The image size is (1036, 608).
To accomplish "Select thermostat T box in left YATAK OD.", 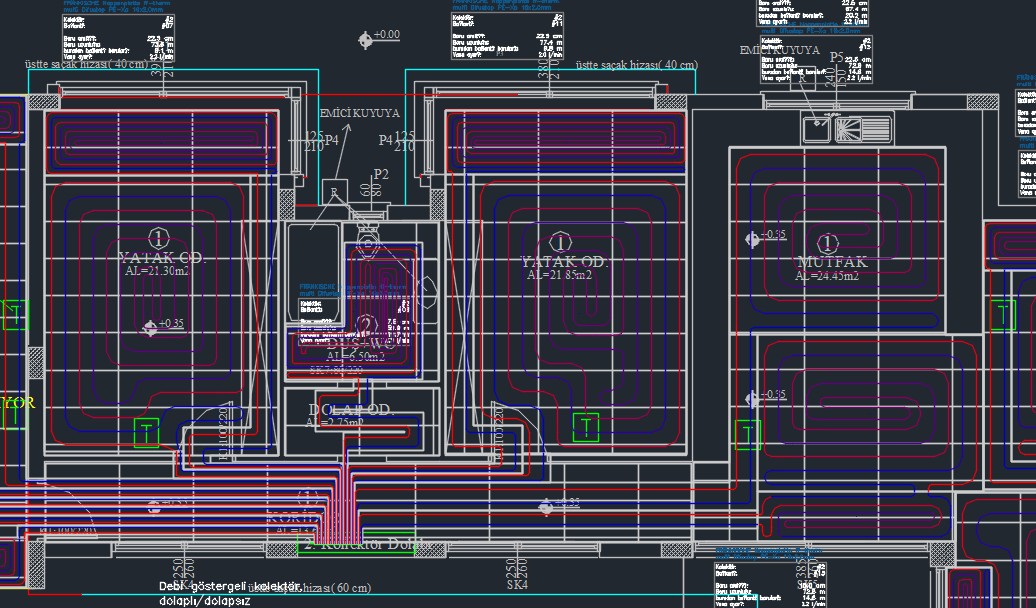I will tap(147, 432).
